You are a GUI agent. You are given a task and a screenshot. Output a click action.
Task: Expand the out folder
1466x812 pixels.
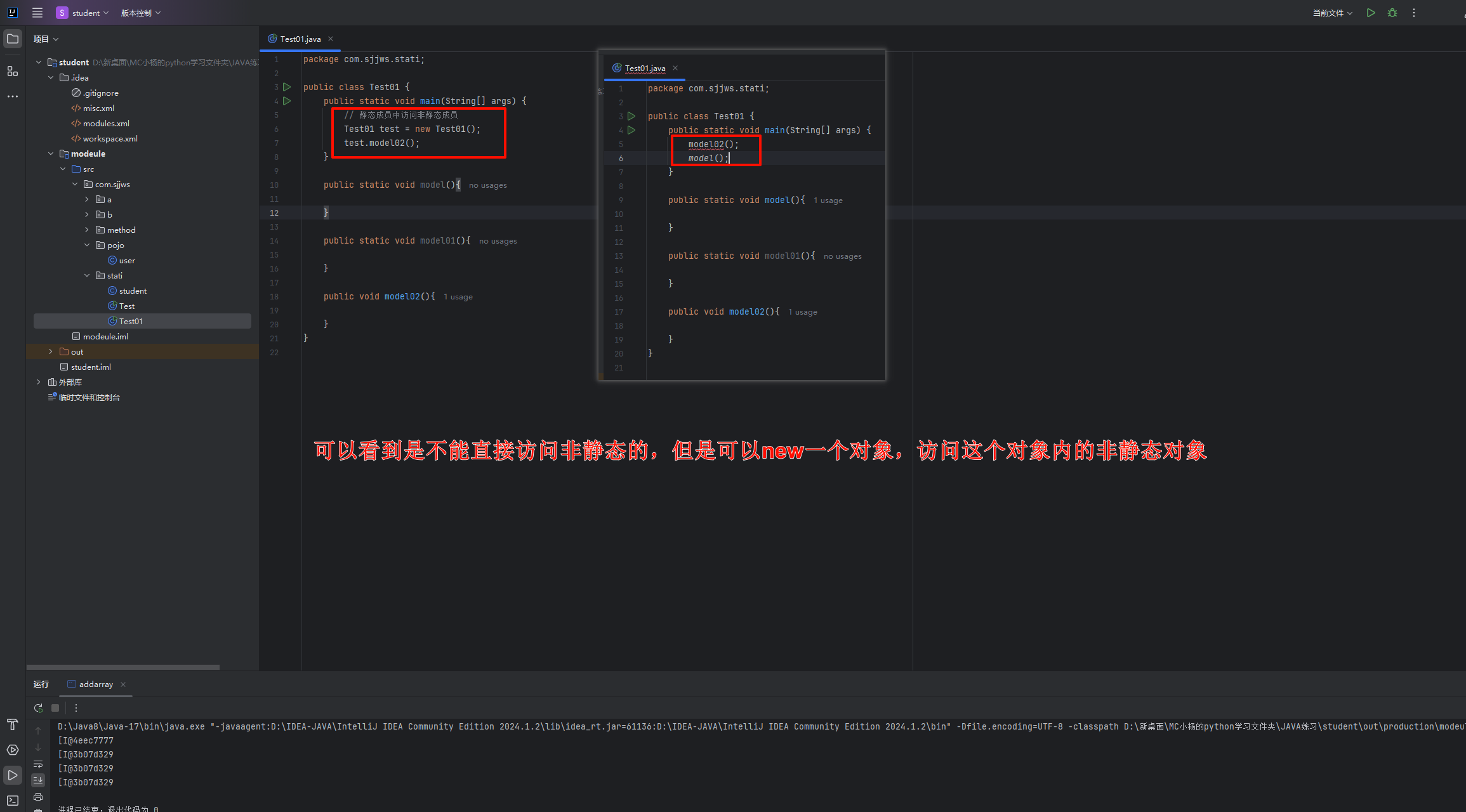click(x=51, y=351)
